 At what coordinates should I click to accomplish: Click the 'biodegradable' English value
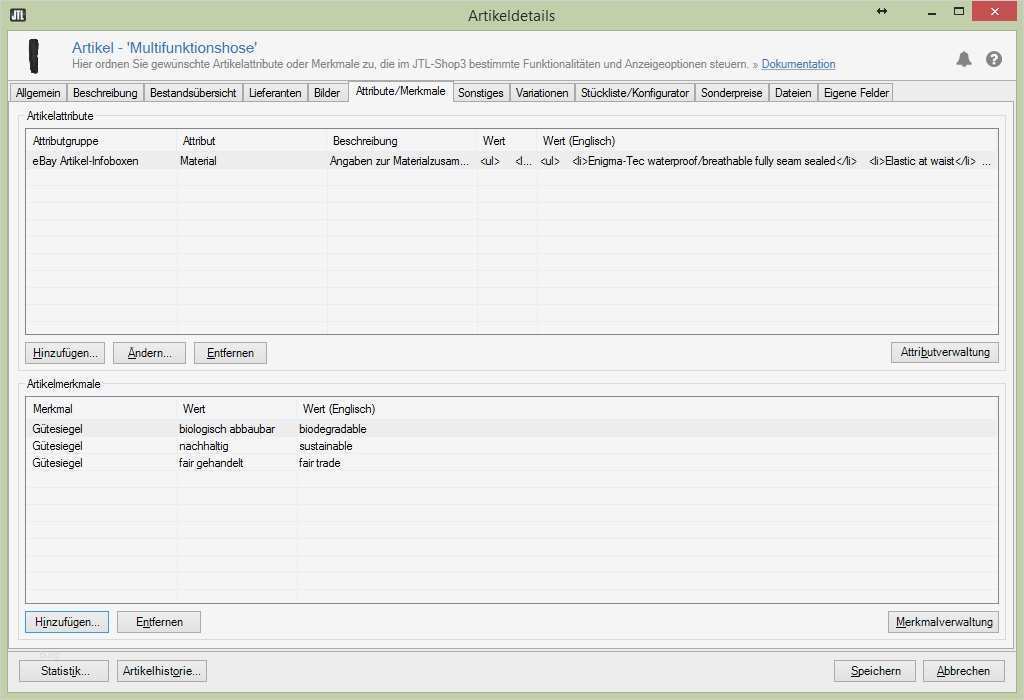[x=332, y=429]
